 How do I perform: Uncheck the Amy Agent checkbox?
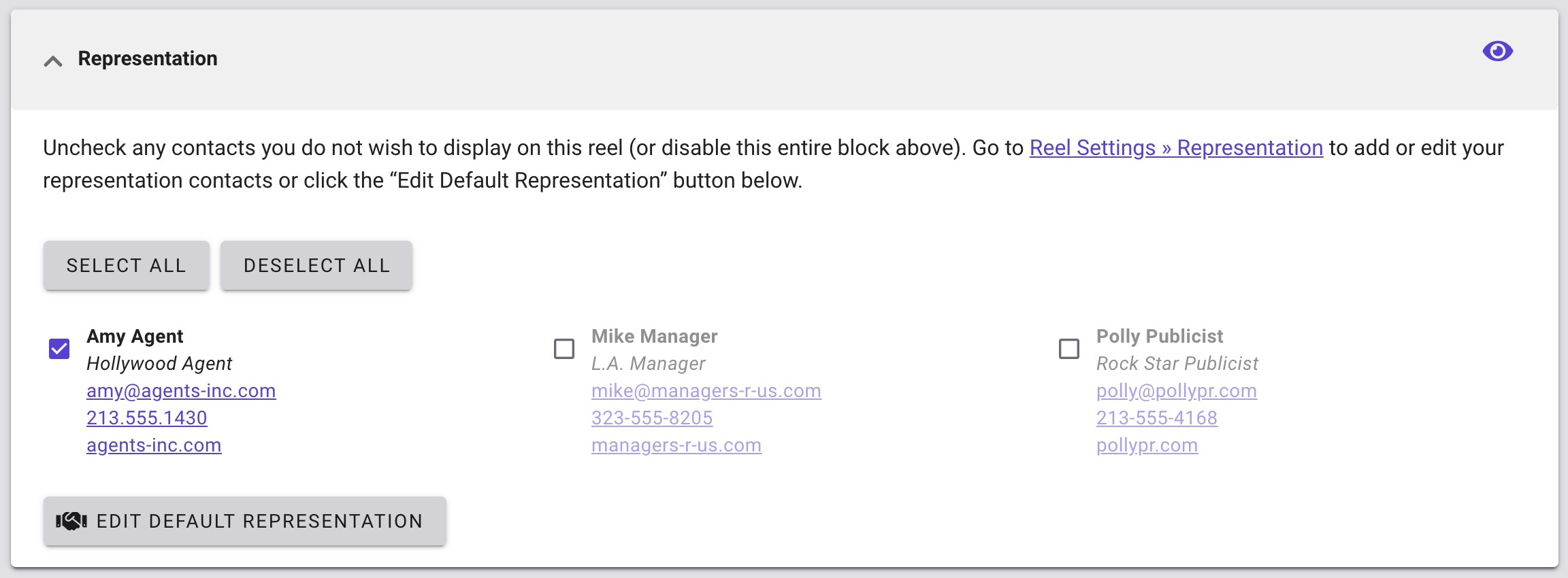[x=59, y=349]
